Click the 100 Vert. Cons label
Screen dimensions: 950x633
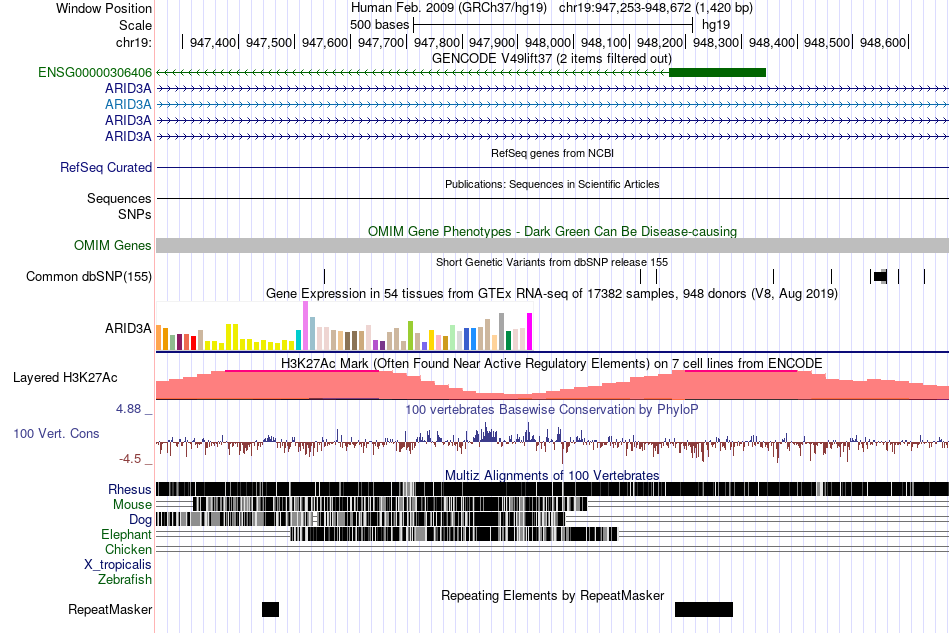coord(56,433)
